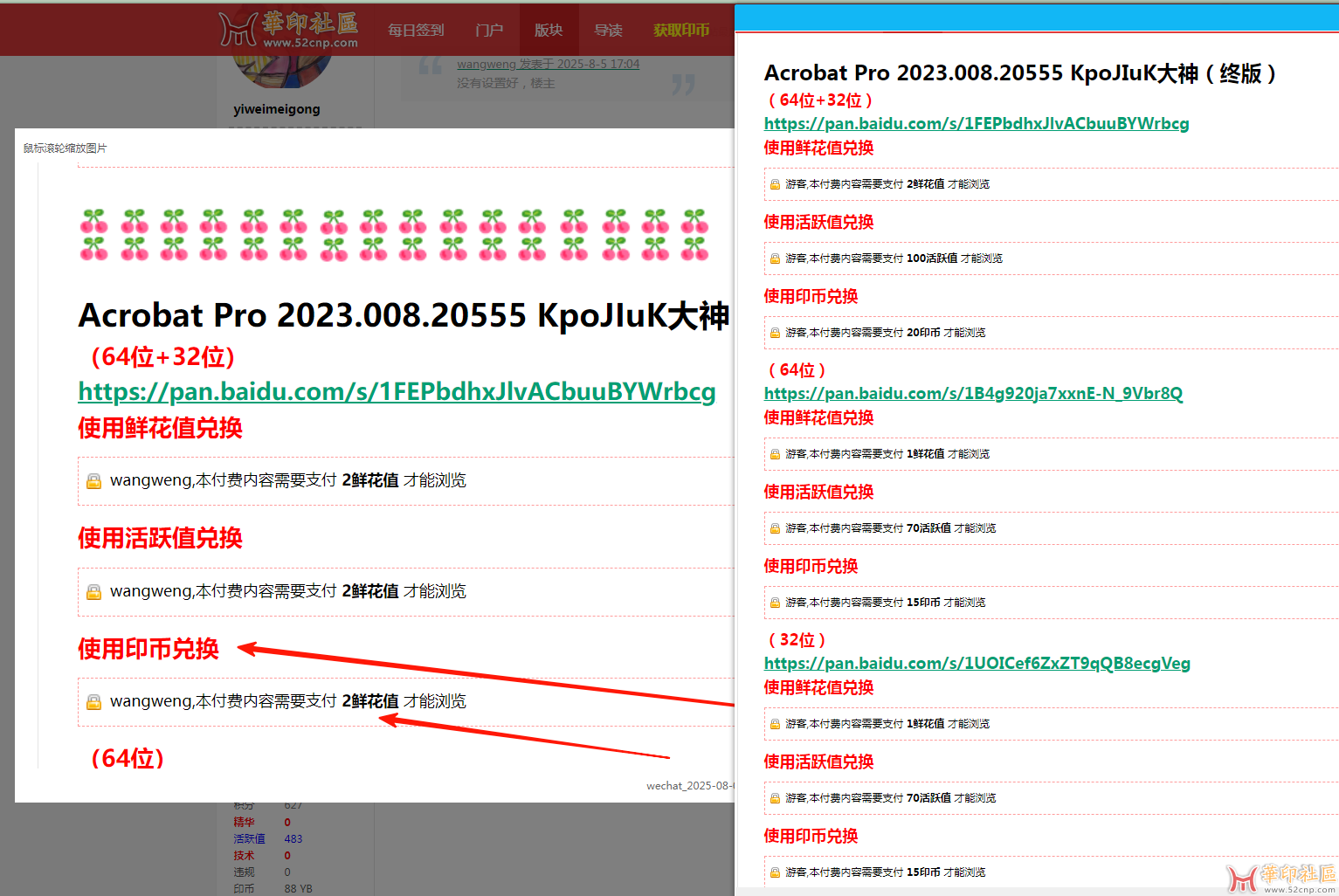This screenshot has width=1339, height=896.
Task: Click lock icon of 70活跃值 row under 32位
Action: pos(775,798)
